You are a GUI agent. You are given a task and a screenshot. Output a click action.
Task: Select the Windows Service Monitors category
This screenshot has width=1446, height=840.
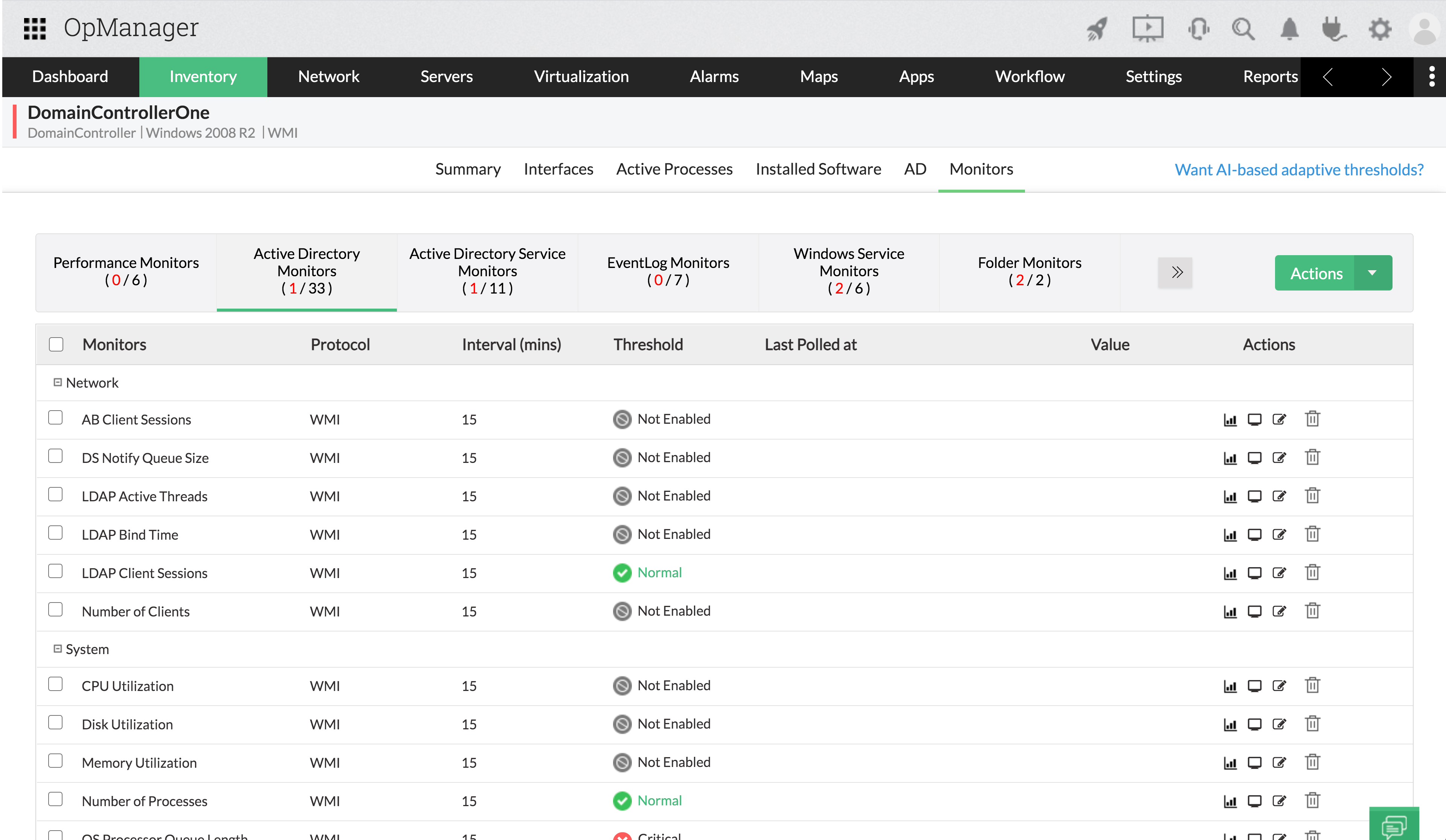click(849, 271)
